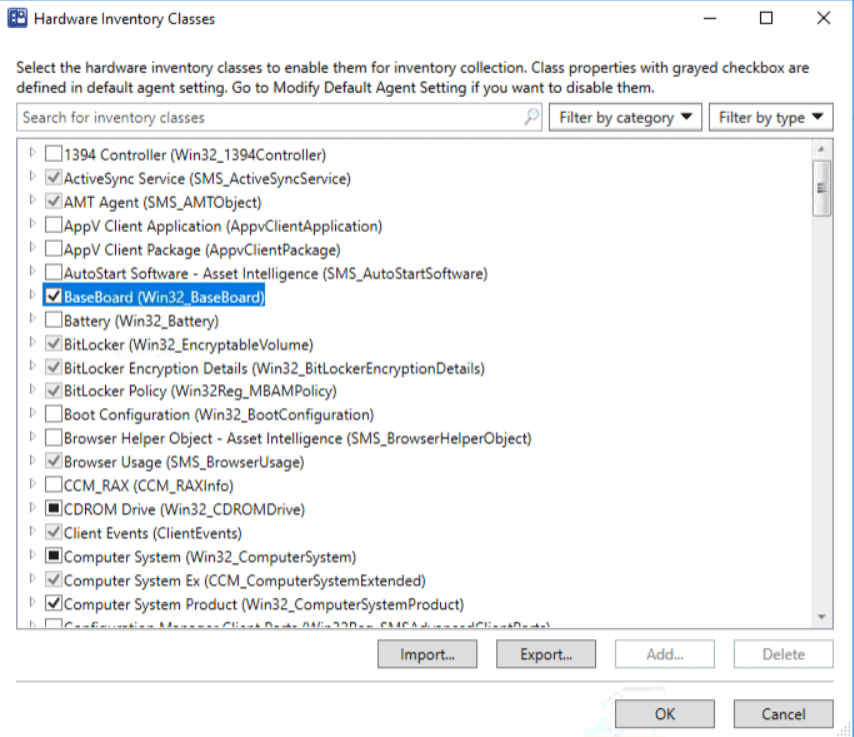Click inside the inventory classes search box
854x737 pixels.
pos(250,117)
